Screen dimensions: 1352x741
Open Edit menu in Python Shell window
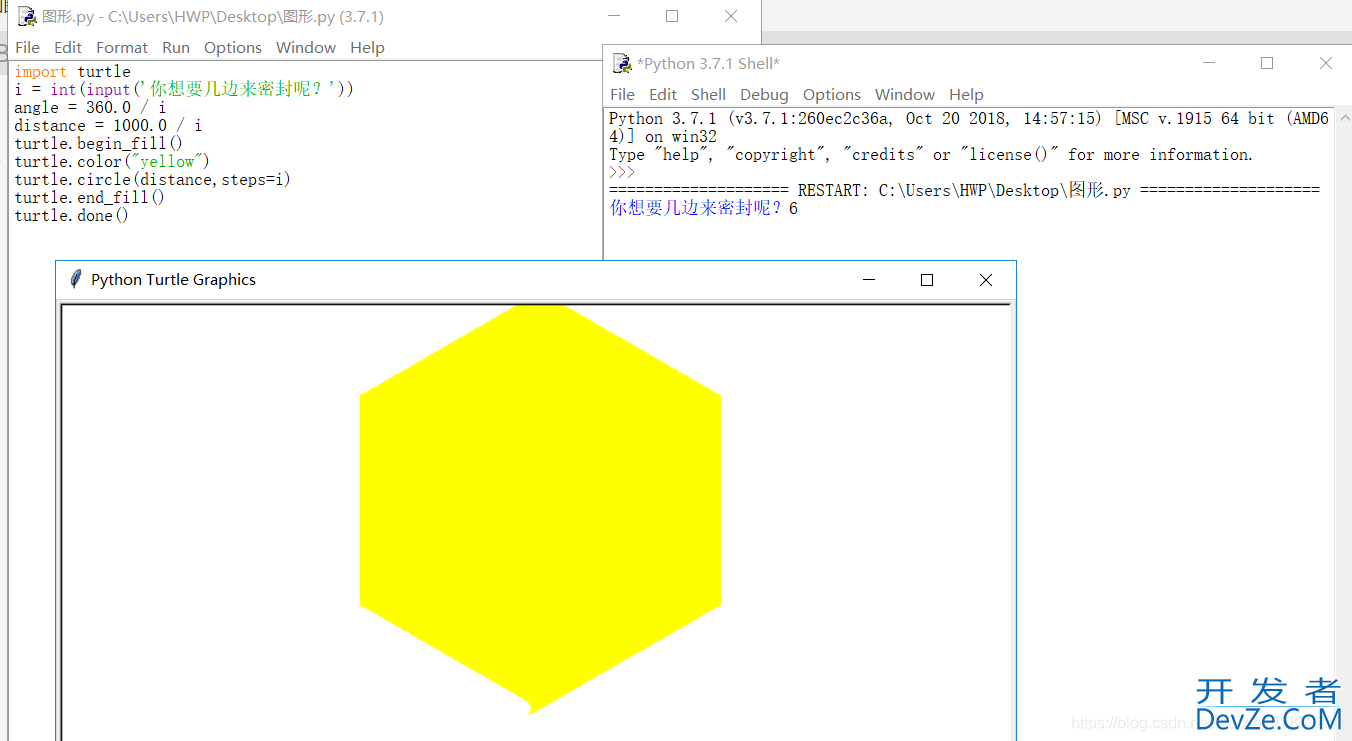[663, 94]
